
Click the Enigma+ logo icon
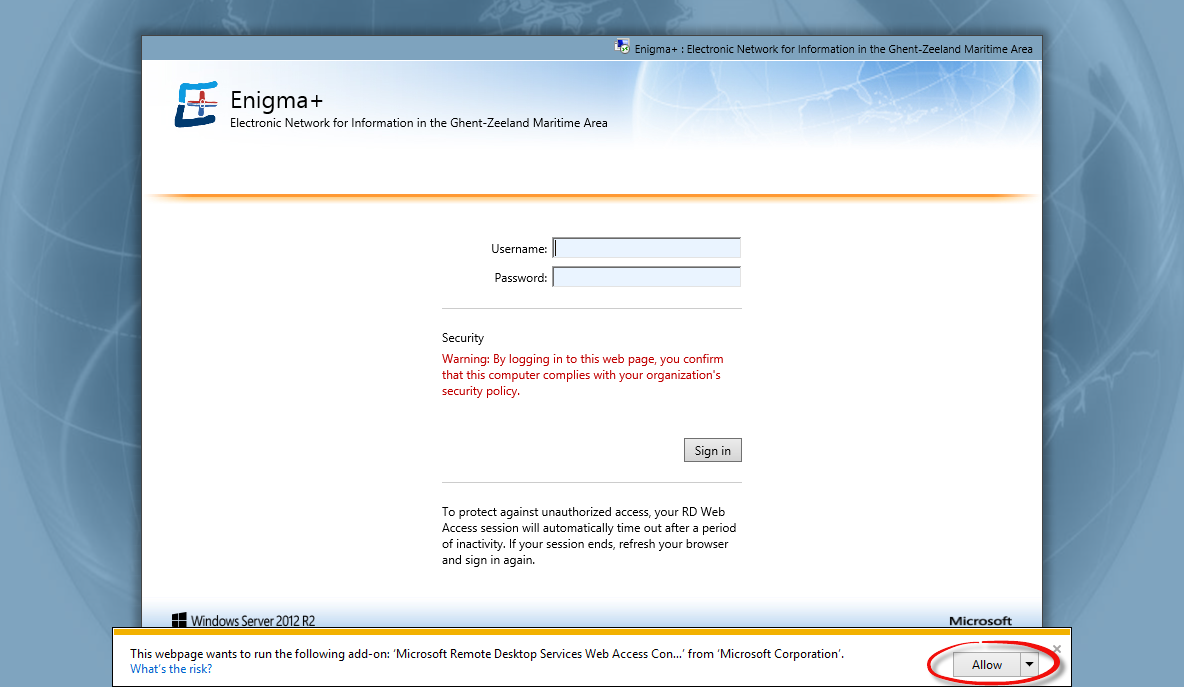tap(196, 105)
